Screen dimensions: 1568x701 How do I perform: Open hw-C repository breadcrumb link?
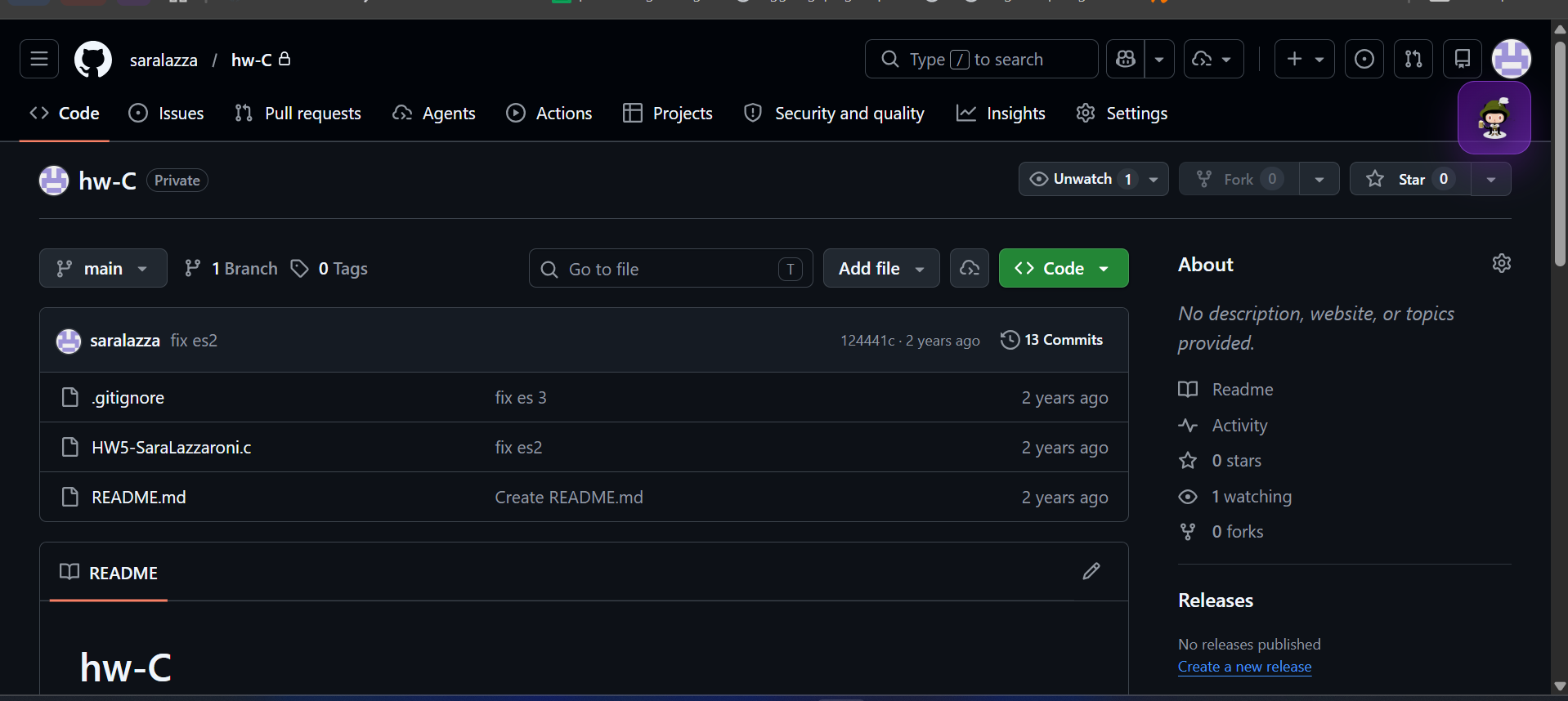pos(252,60)
